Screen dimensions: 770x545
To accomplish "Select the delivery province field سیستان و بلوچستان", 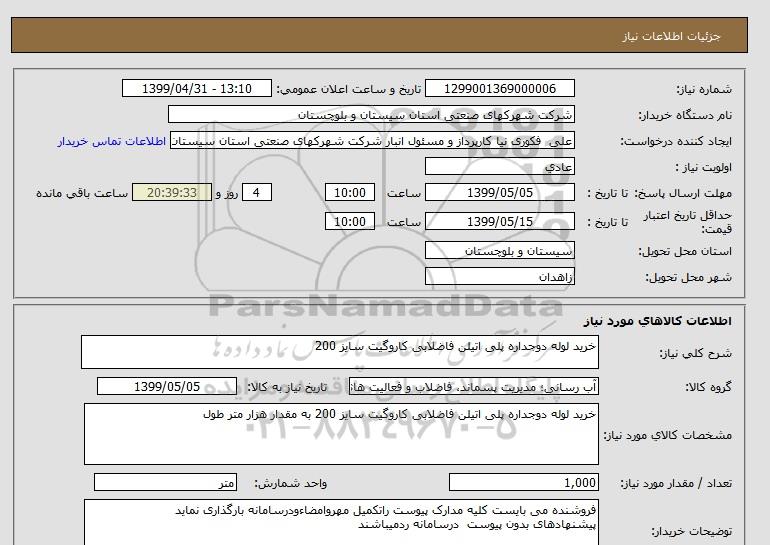I will [x=499, y=251].
